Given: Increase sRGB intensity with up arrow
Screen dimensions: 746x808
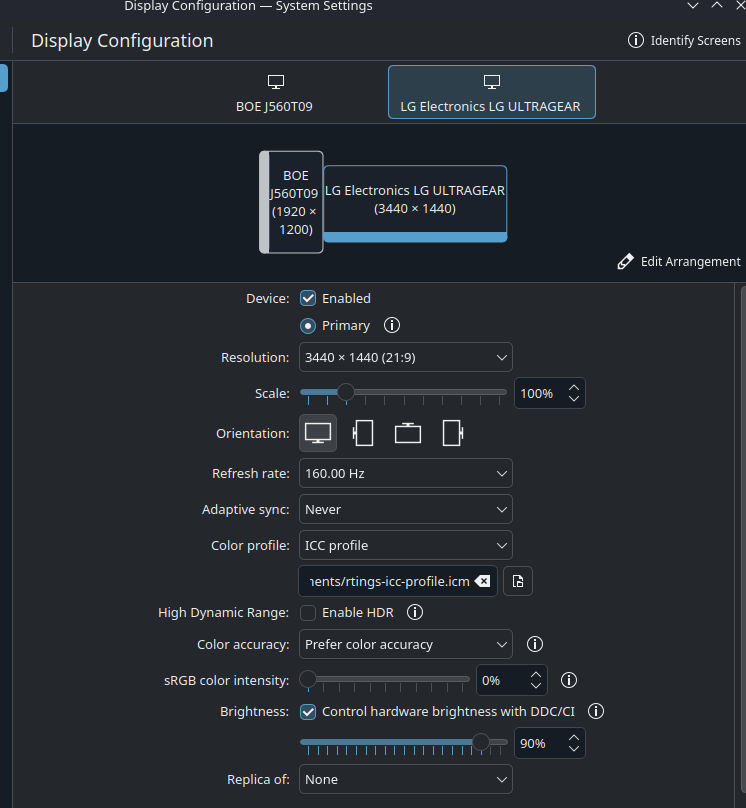Looking at the screenshot, I should (x=536, y=675).
